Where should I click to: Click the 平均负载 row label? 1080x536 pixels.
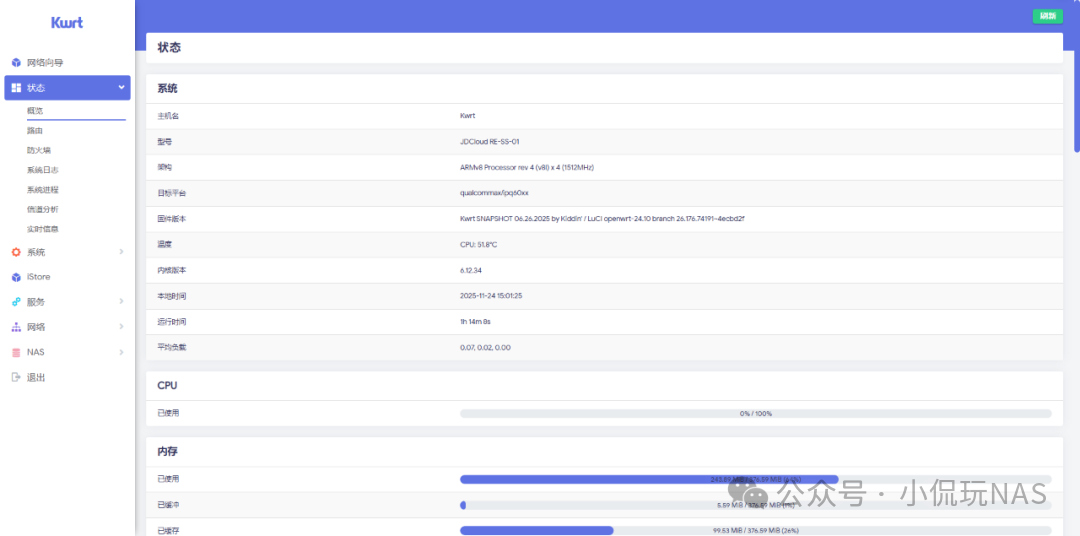(172, 347)
